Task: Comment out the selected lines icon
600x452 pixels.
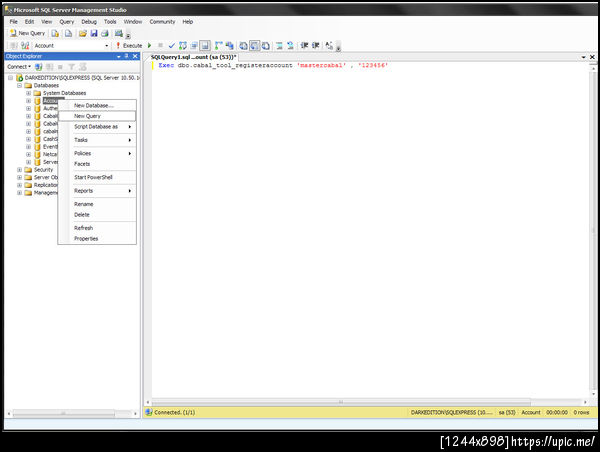Action: click(x=279, y=46)
